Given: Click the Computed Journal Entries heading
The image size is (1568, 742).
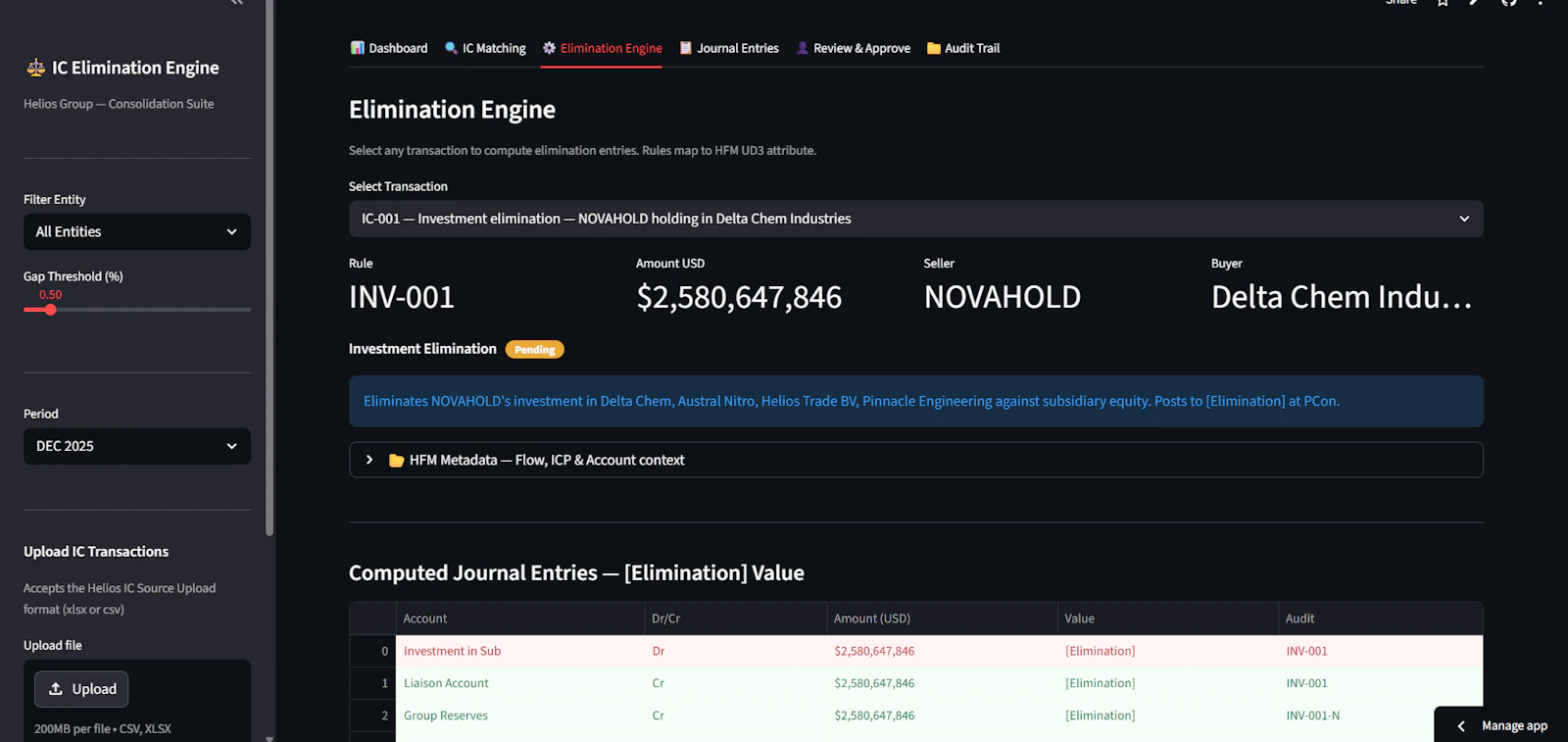Looking at the screenshot, I should pyautogui.click(x=576, y=573).
